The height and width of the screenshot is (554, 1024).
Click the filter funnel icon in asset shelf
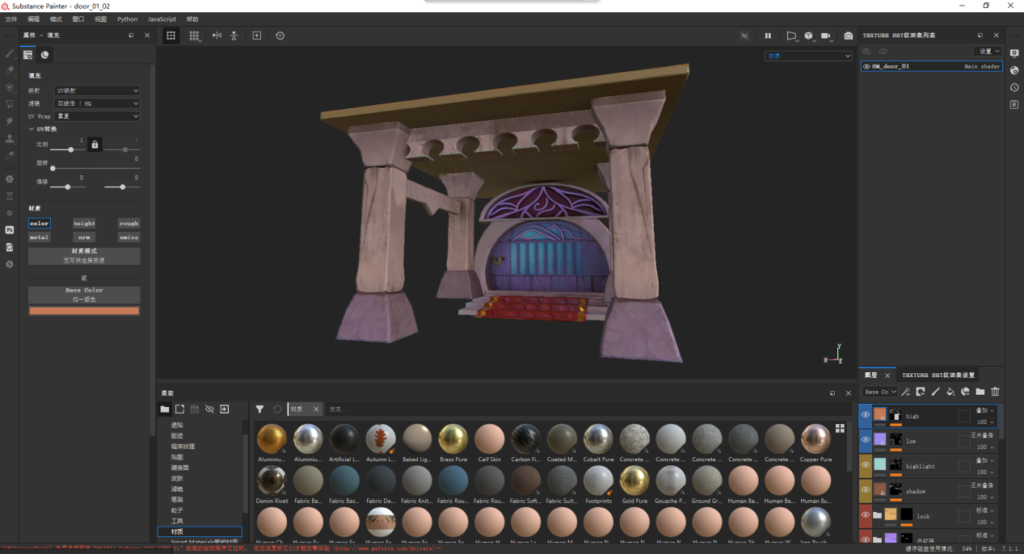click(260, 409)
